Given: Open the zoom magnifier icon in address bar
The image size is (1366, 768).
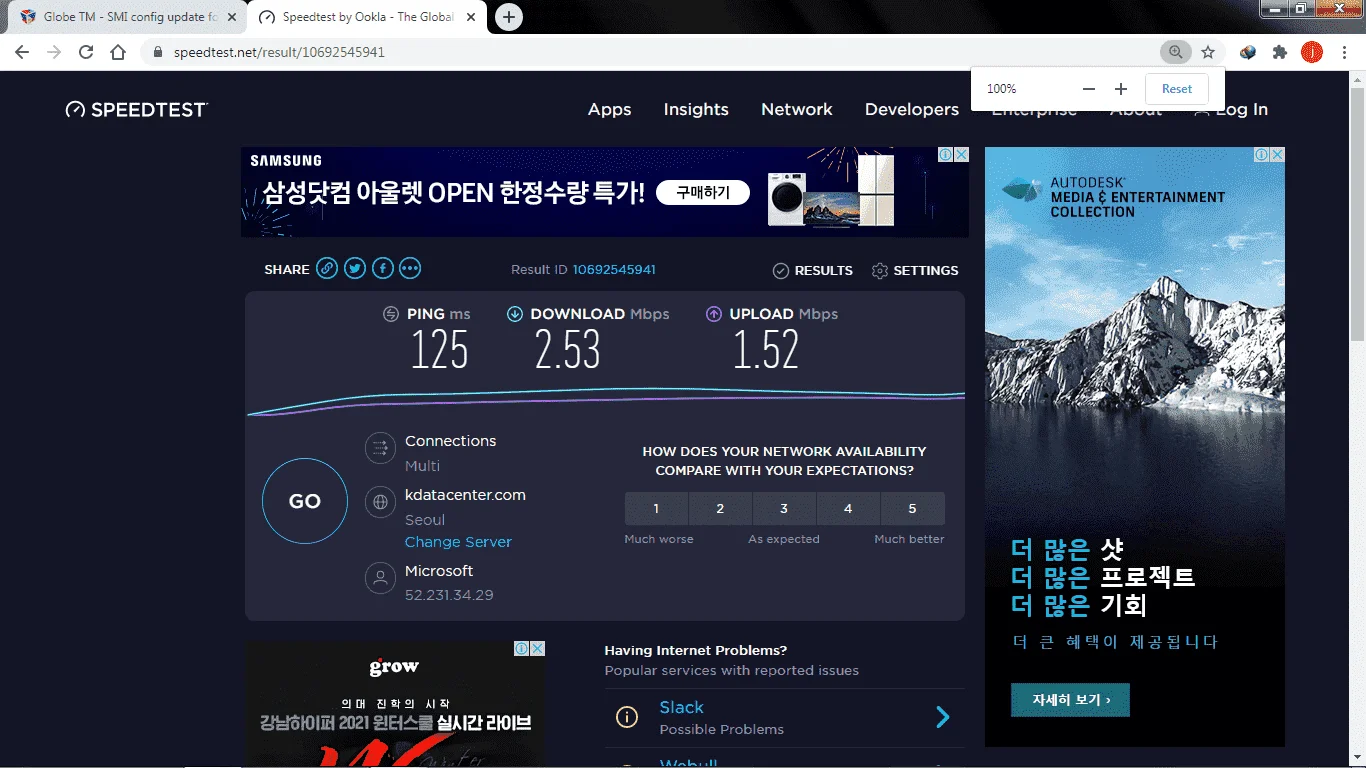Looking at the screenshot, I should [x=1175, y=52].
